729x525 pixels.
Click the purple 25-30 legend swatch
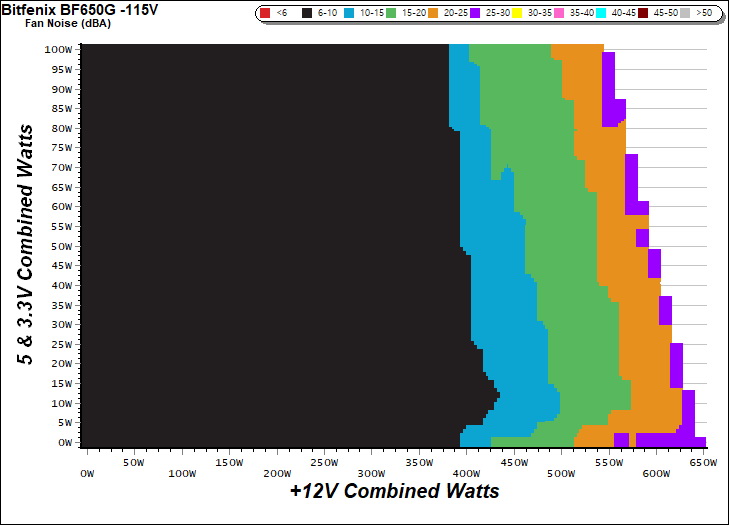tap(474, 14)
